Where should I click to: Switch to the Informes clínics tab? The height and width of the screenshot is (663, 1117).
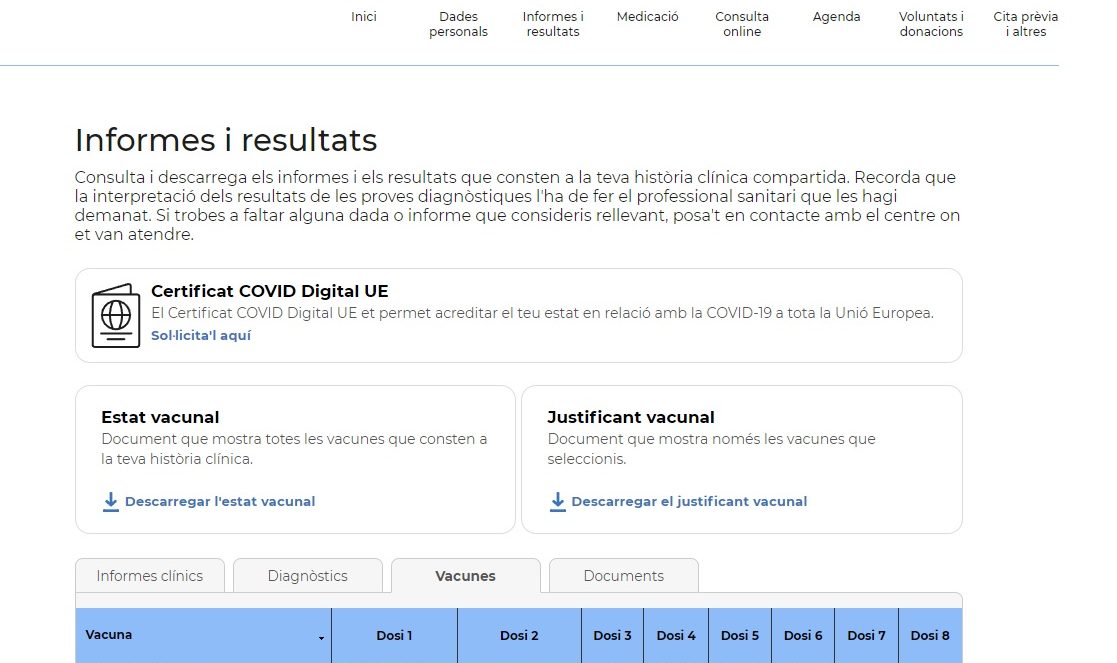point(150,575)
